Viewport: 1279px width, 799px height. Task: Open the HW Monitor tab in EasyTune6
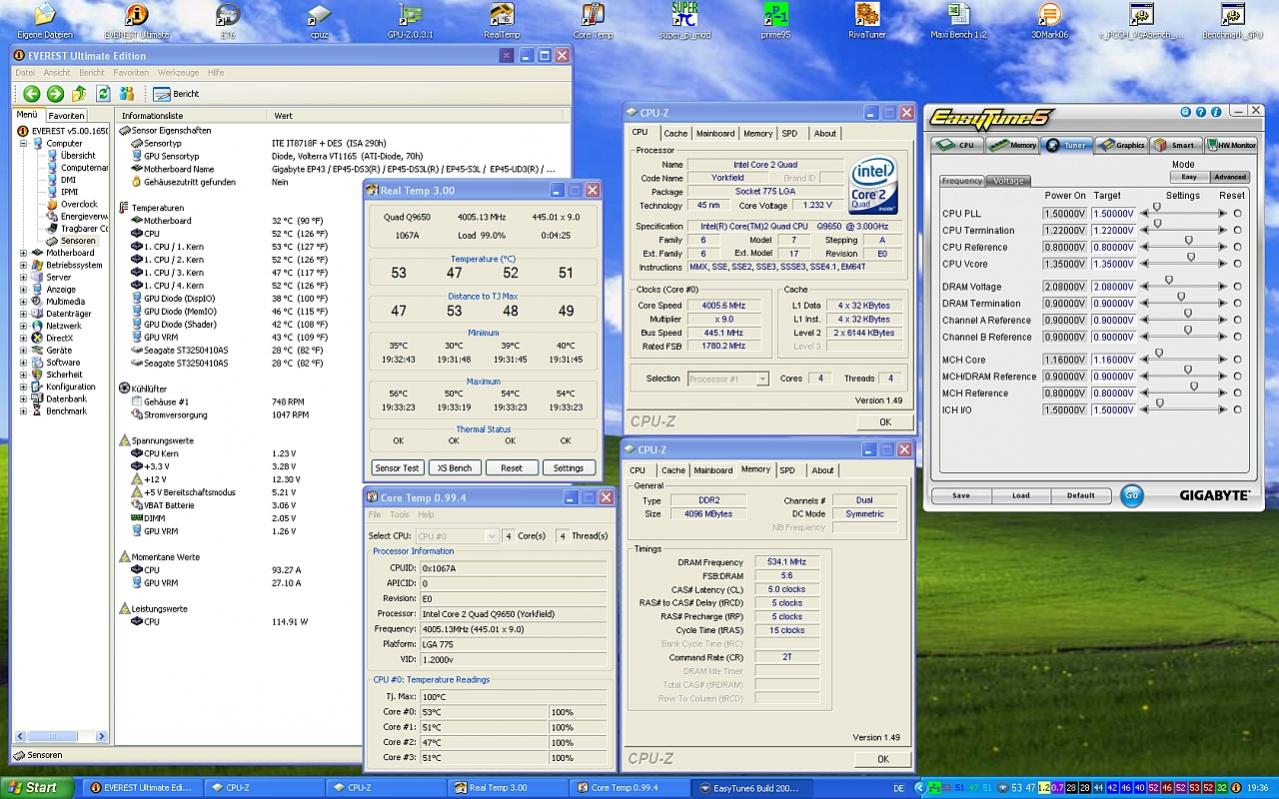coord(1231,145)
